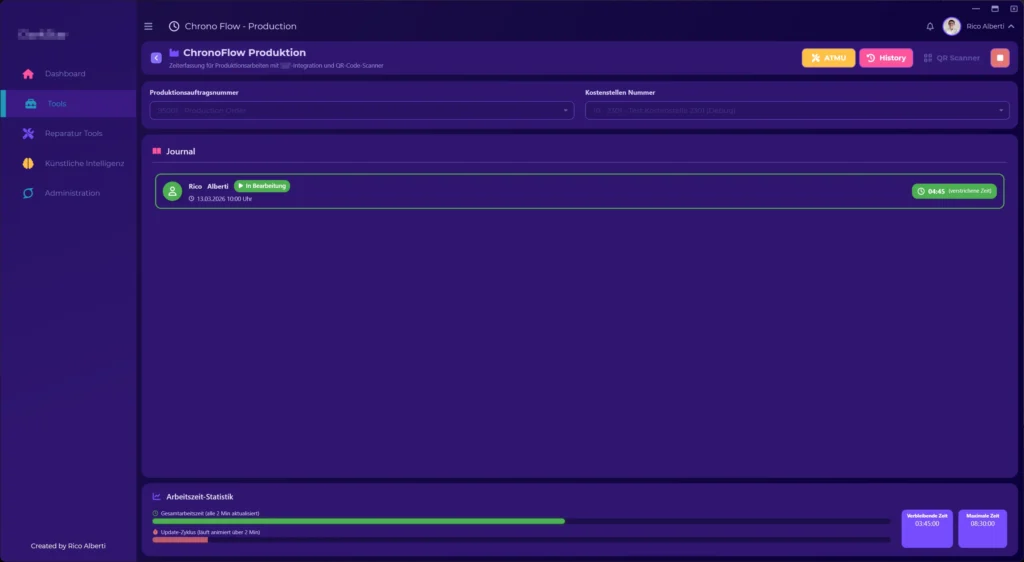Screen dimensions: 1024x562
Task: Open the hamburger menu icon
Action: pos(148,26)
